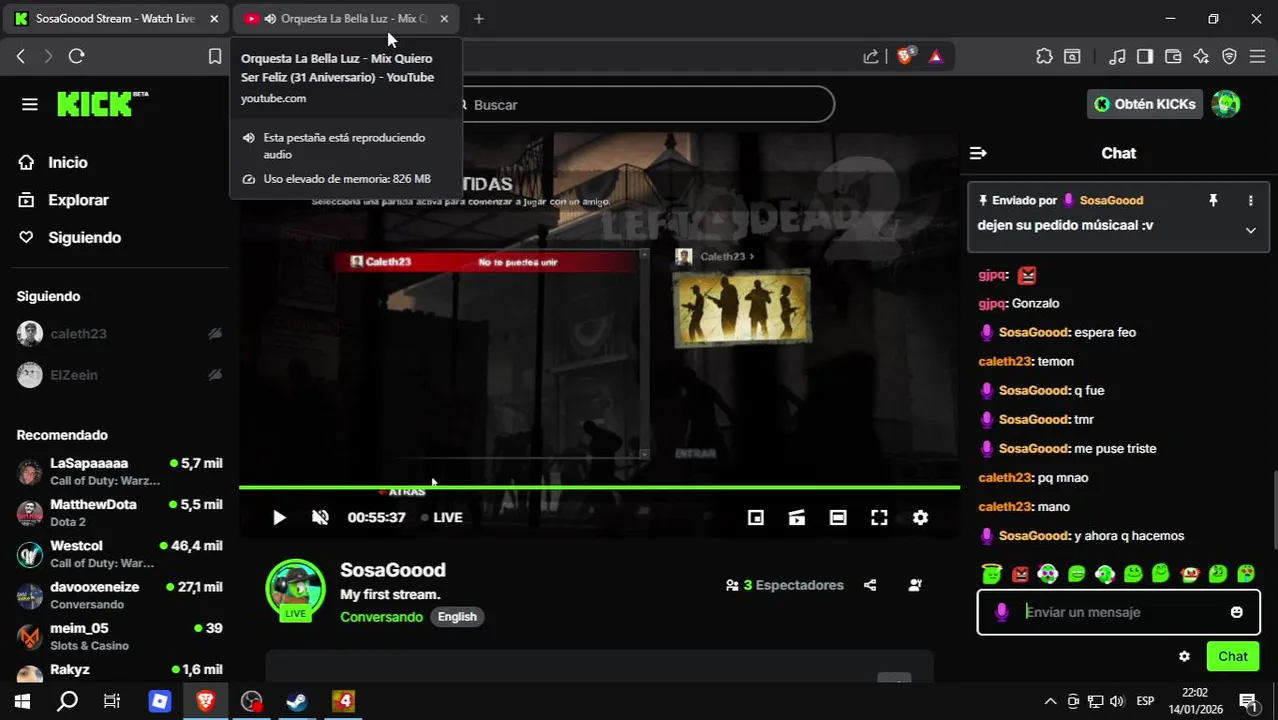Open followed channel ElZeein
1278x720 pixels.
pyautogui.click(x=120, y=375)
